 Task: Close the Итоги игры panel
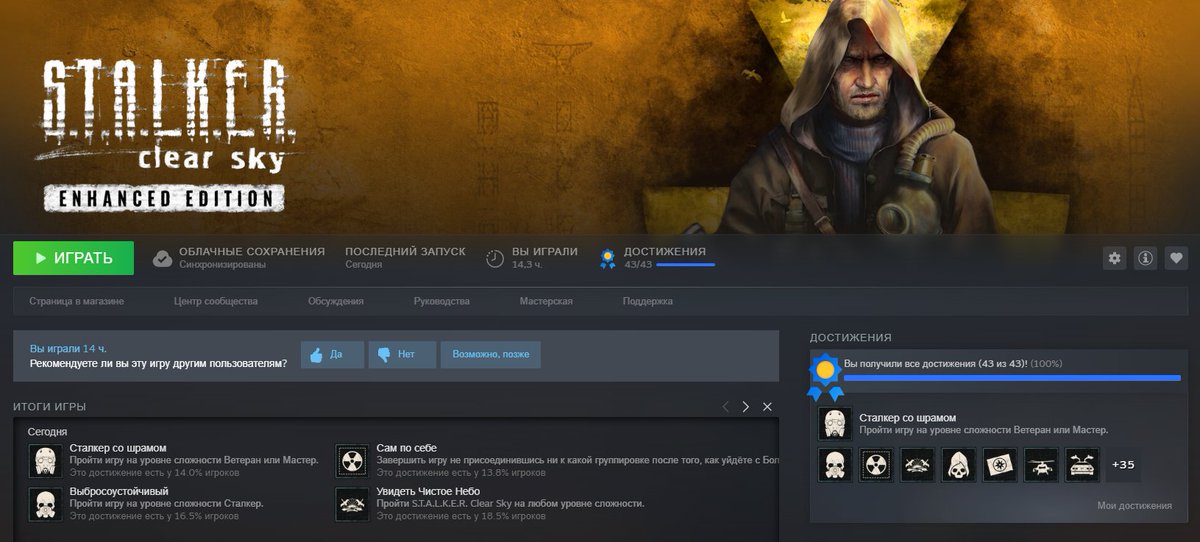pyautogui.click(x=767, y=407)
